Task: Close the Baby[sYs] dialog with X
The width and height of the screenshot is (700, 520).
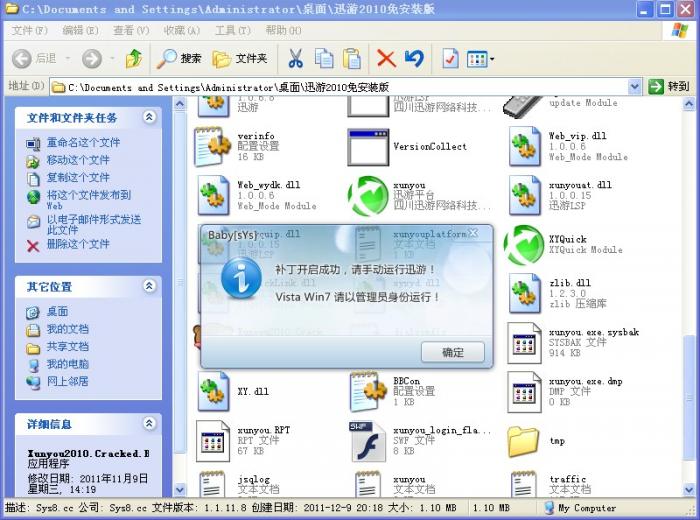Action: 473,233
